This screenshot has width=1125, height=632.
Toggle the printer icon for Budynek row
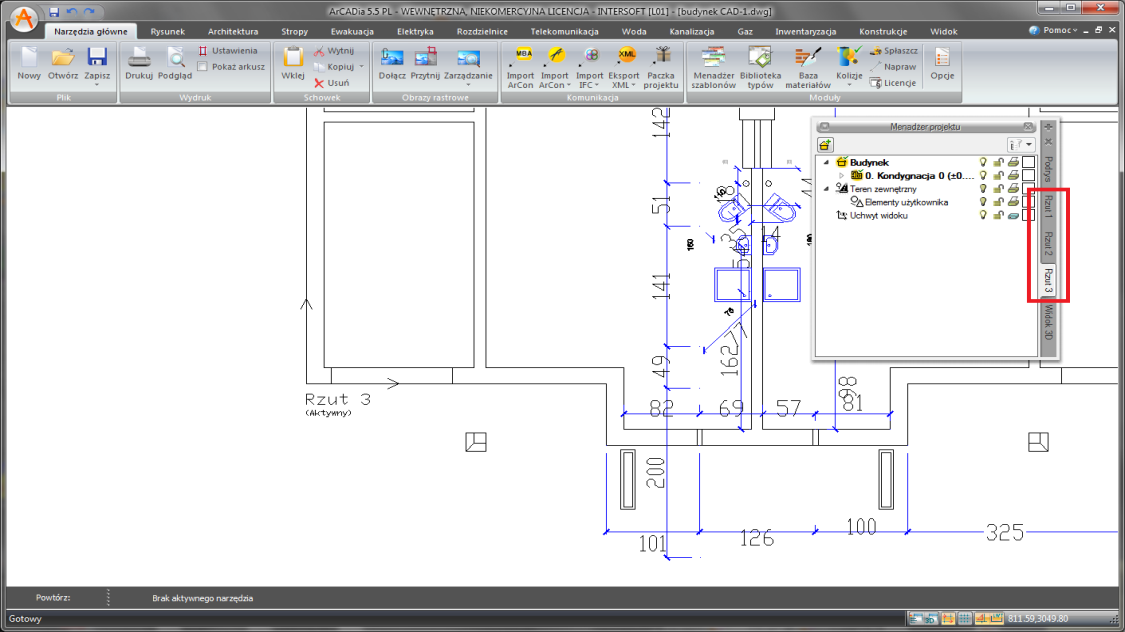pos(1013,162)
